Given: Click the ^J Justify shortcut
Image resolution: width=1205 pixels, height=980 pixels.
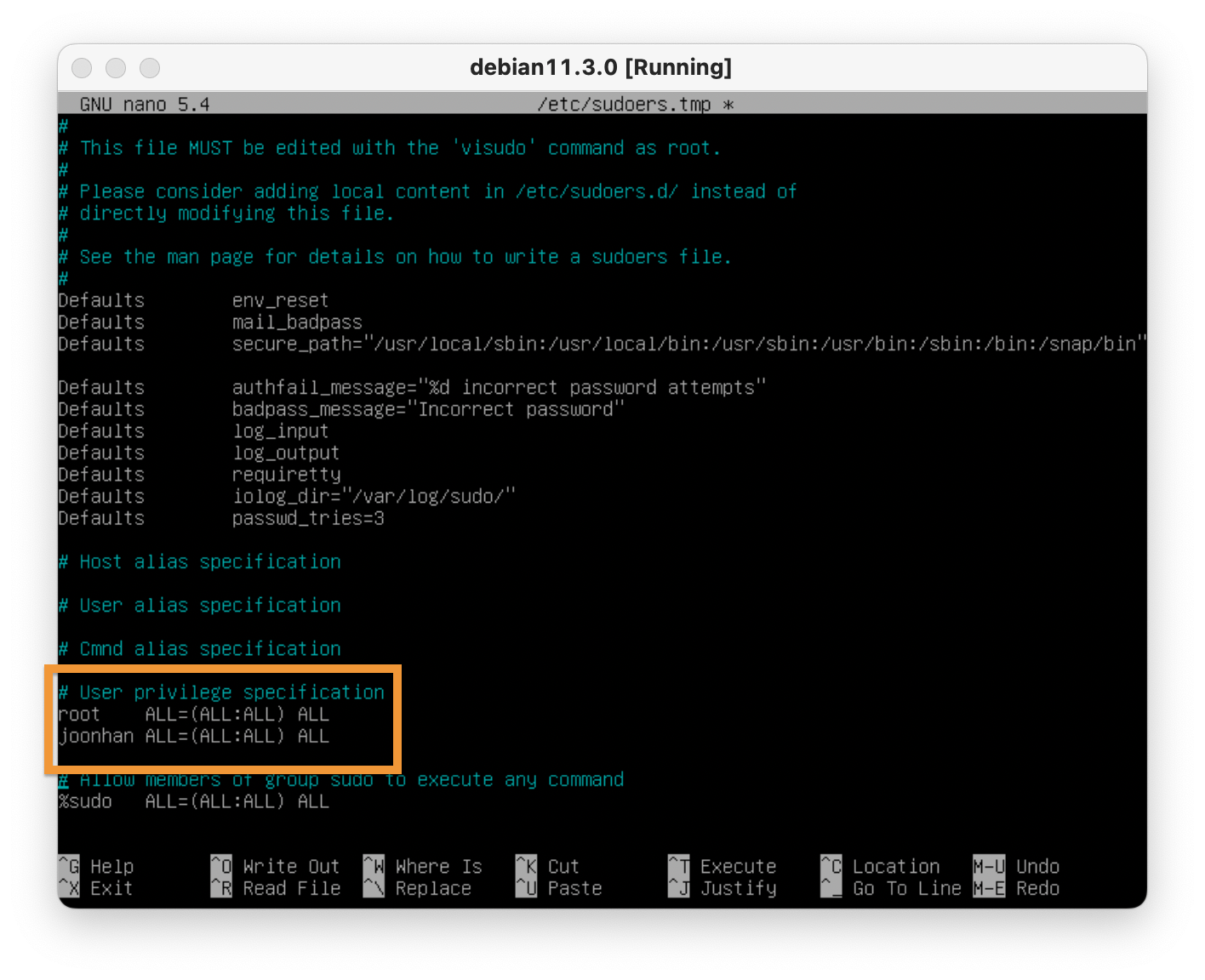Looking at the screenshot, I should (x=722, y=888).
